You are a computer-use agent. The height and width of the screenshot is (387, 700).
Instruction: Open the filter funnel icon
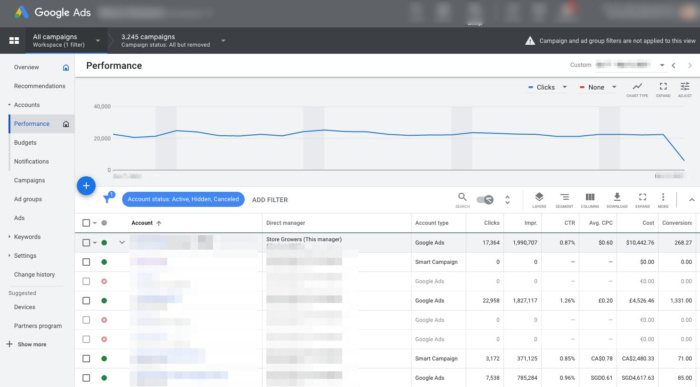click(108, 199)
